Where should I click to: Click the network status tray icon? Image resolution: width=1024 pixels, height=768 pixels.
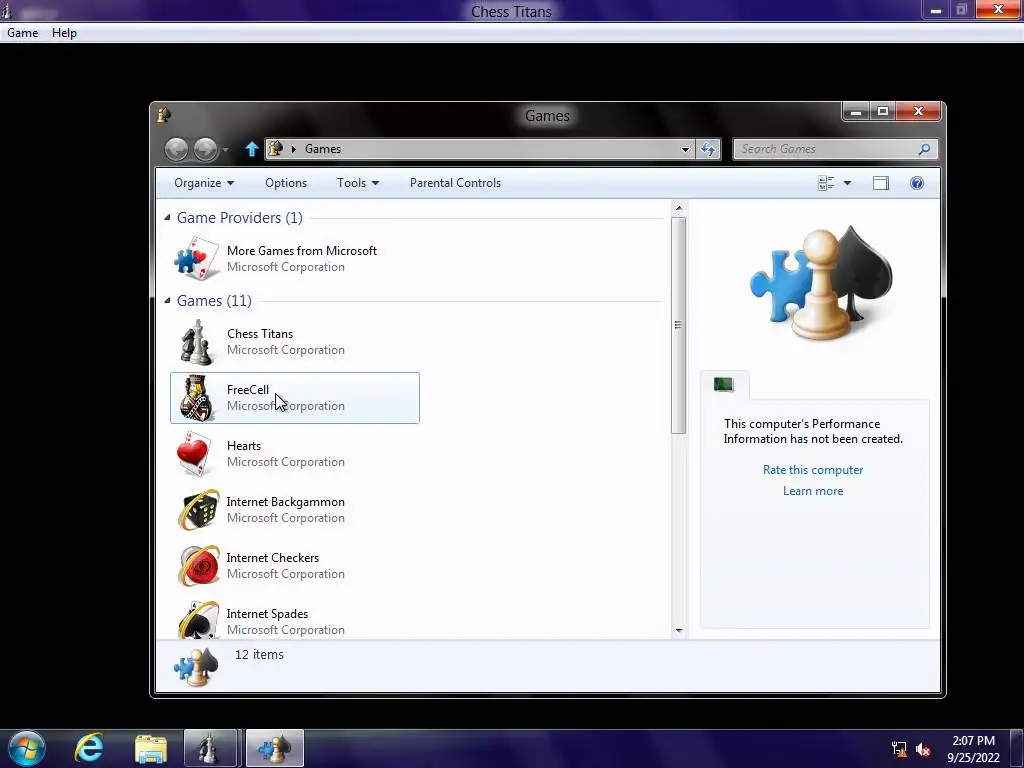[899, 749]
